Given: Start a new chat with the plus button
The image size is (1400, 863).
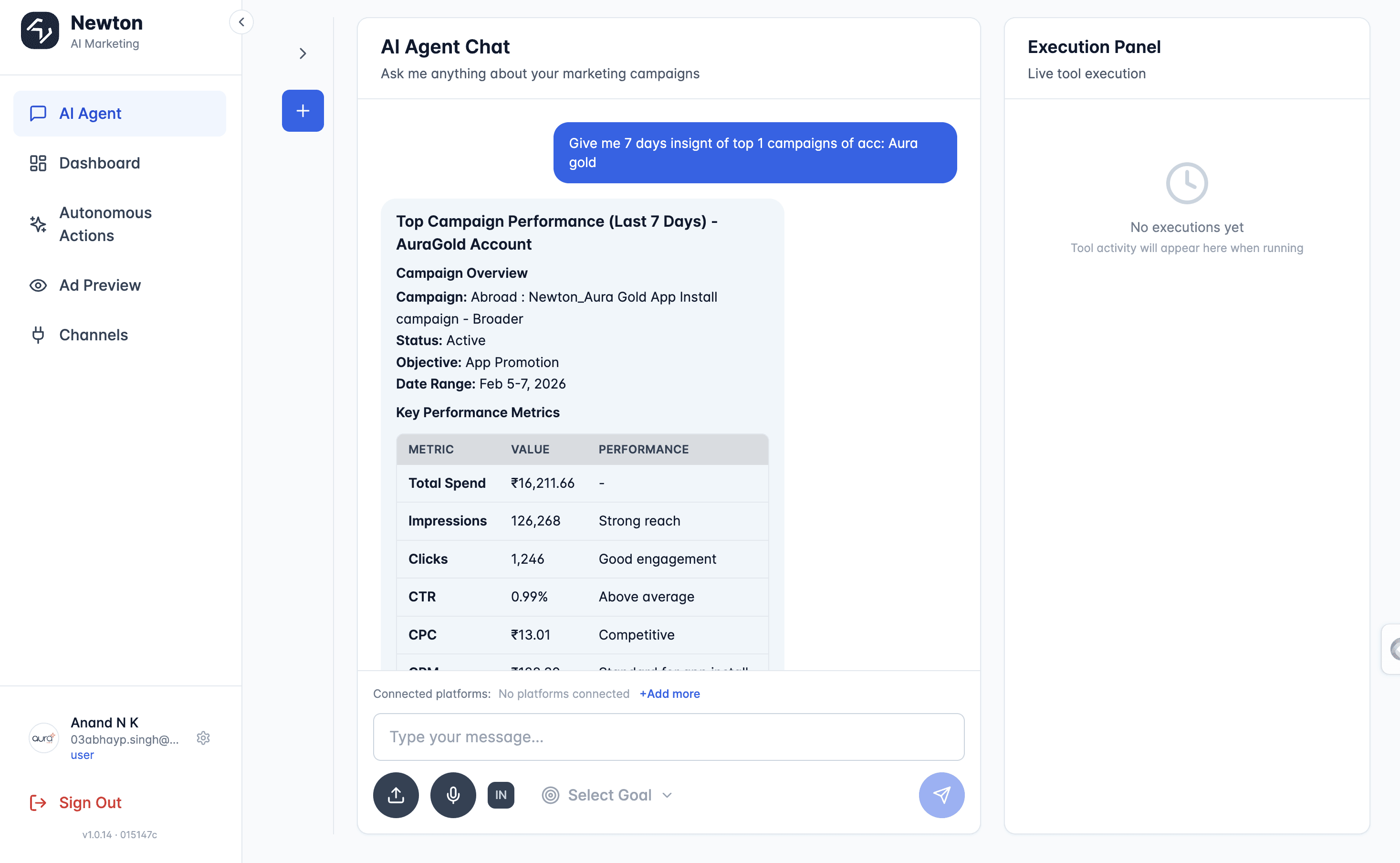Looking at the screenshot, I should tap(303, 111).
